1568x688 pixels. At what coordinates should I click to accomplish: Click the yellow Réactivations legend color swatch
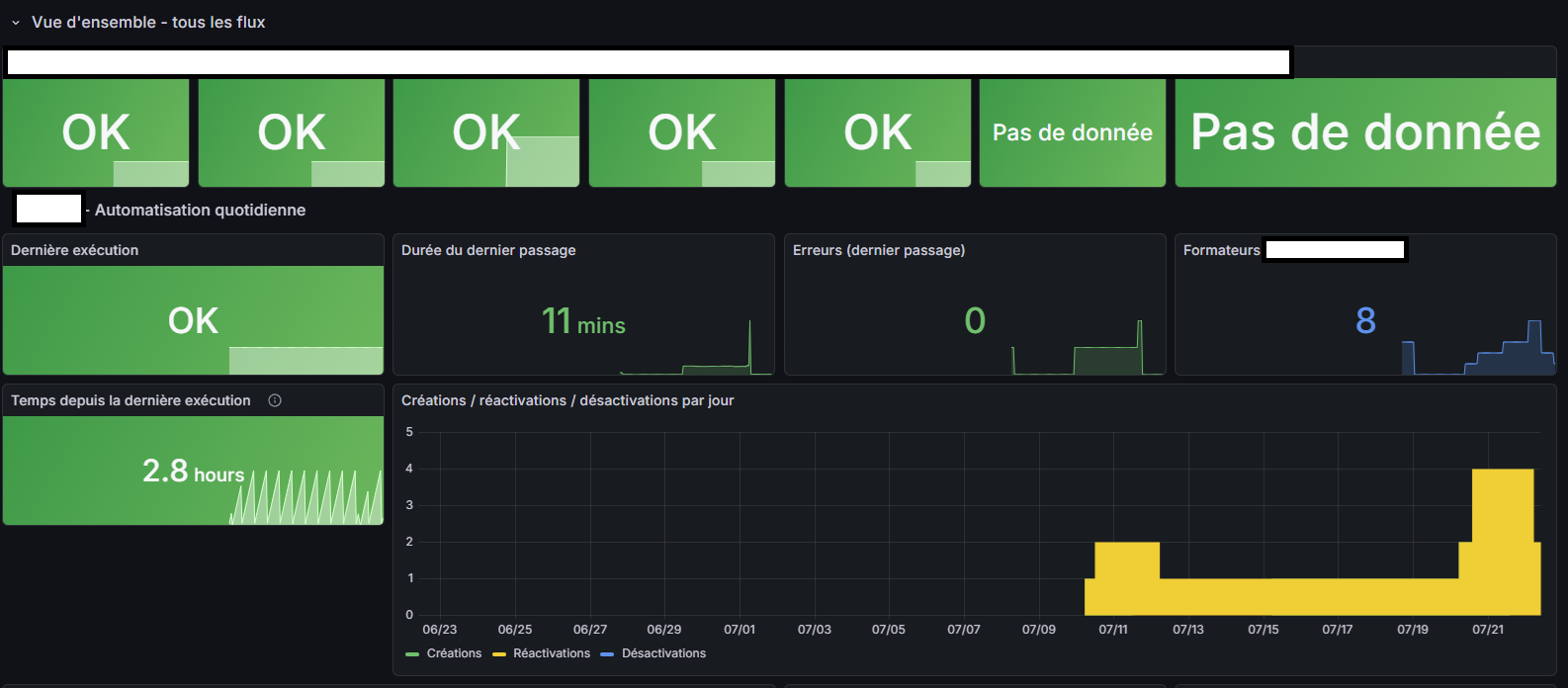point(499,654)
